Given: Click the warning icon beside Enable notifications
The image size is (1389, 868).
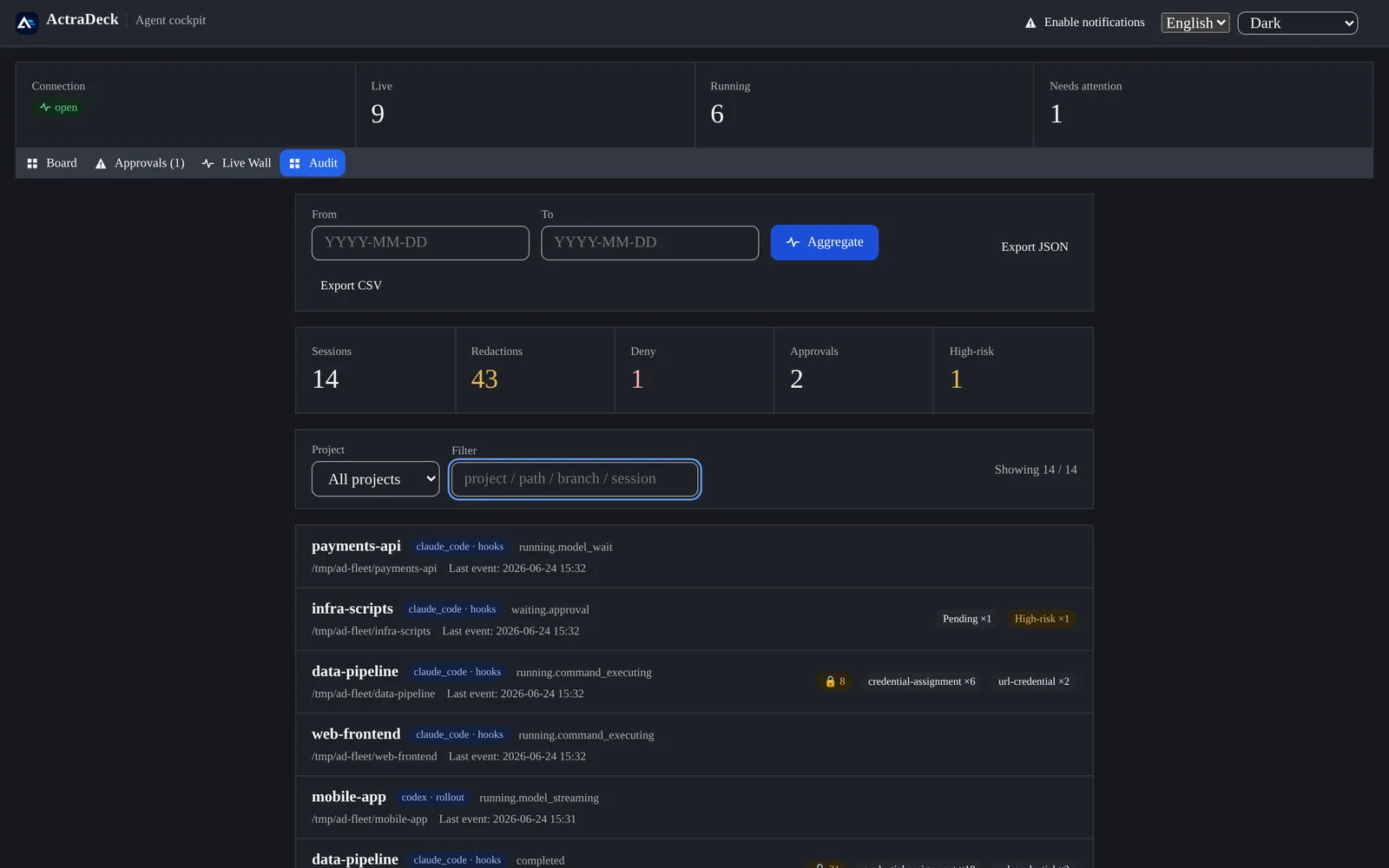Looking at the screenshot, I should click(x=1030, y=23).
